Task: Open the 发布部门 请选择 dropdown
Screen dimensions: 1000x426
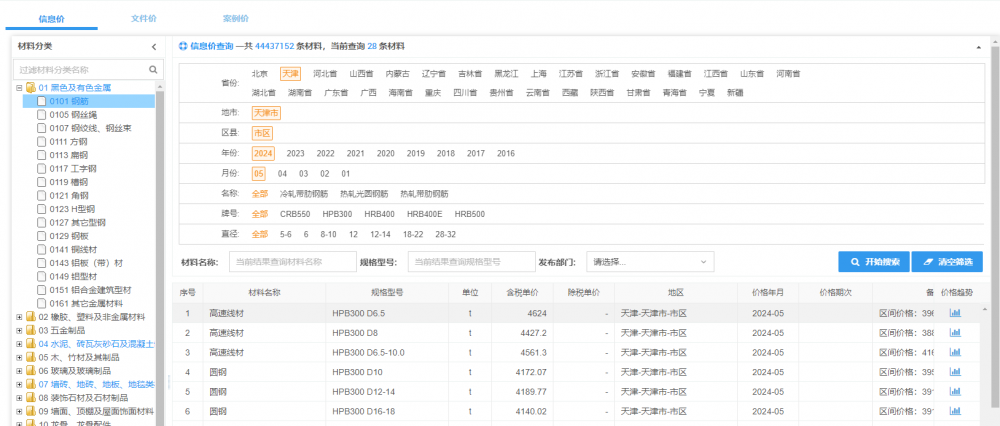Action: tap(650, 261)
